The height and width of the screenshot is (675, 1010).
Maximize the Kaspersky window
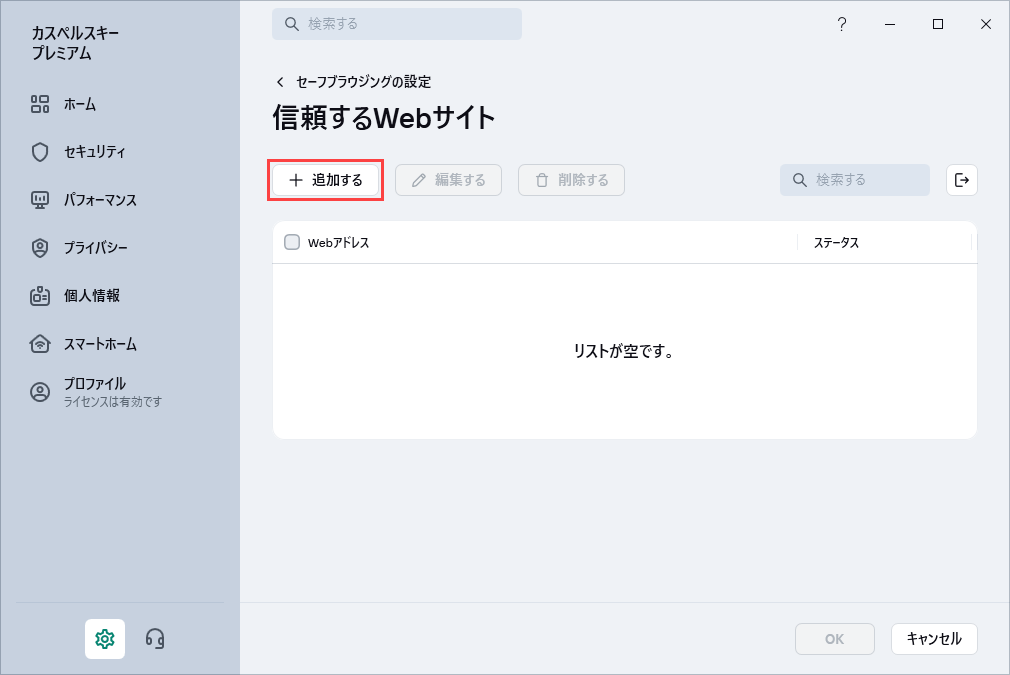(938, 24)
